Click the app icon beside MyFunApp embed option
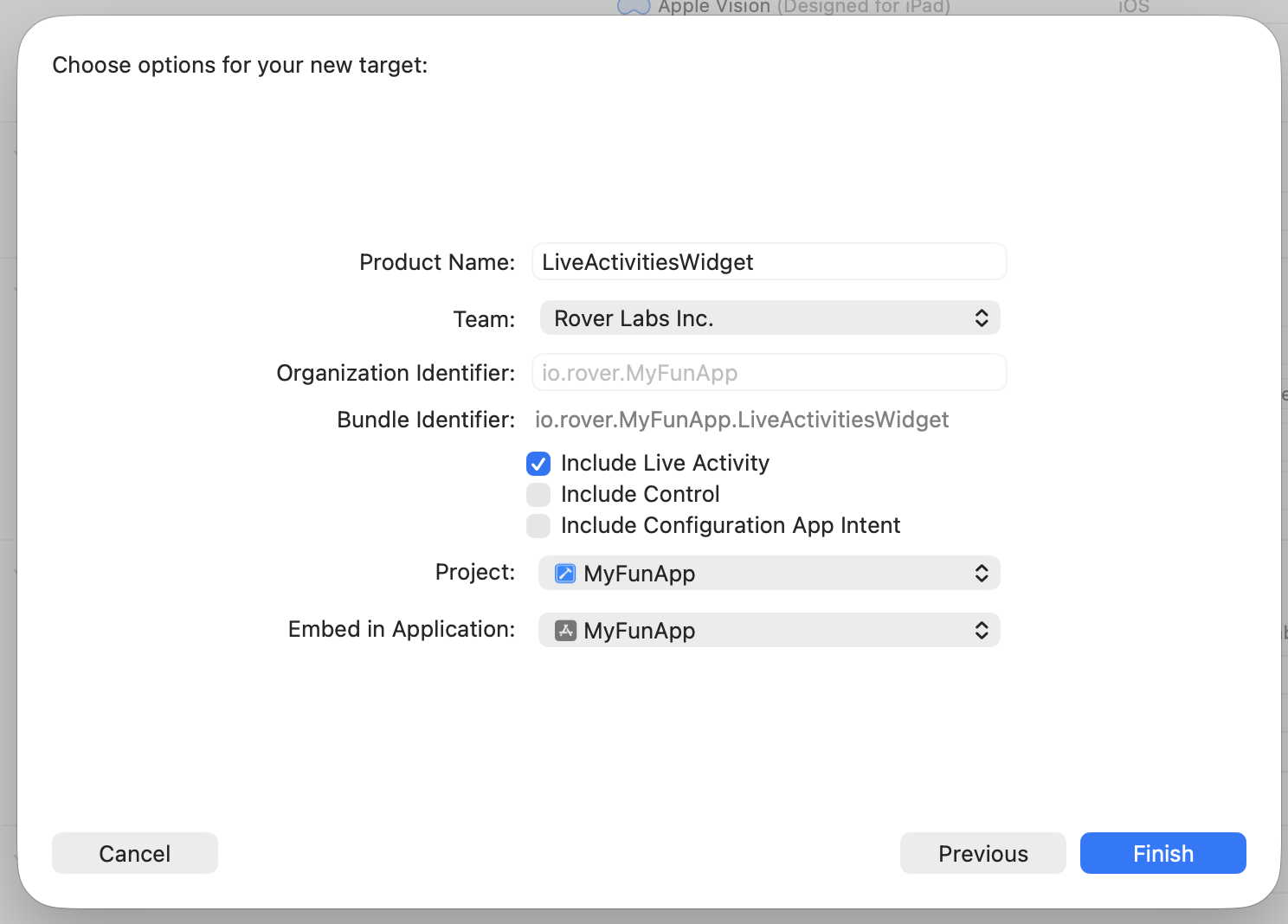The width and height of the screenshot is (1288, 924). (x=564, y=630)
